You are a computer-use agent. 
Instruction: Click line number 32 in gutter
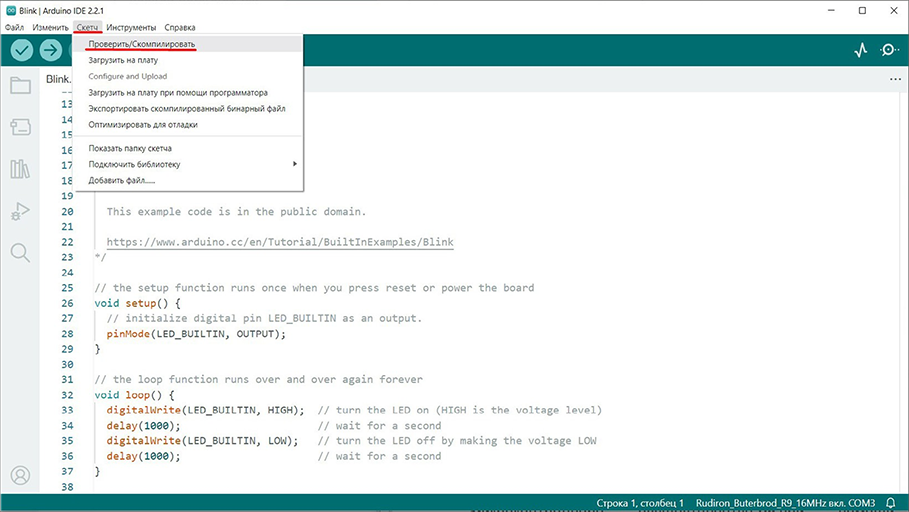67,395
